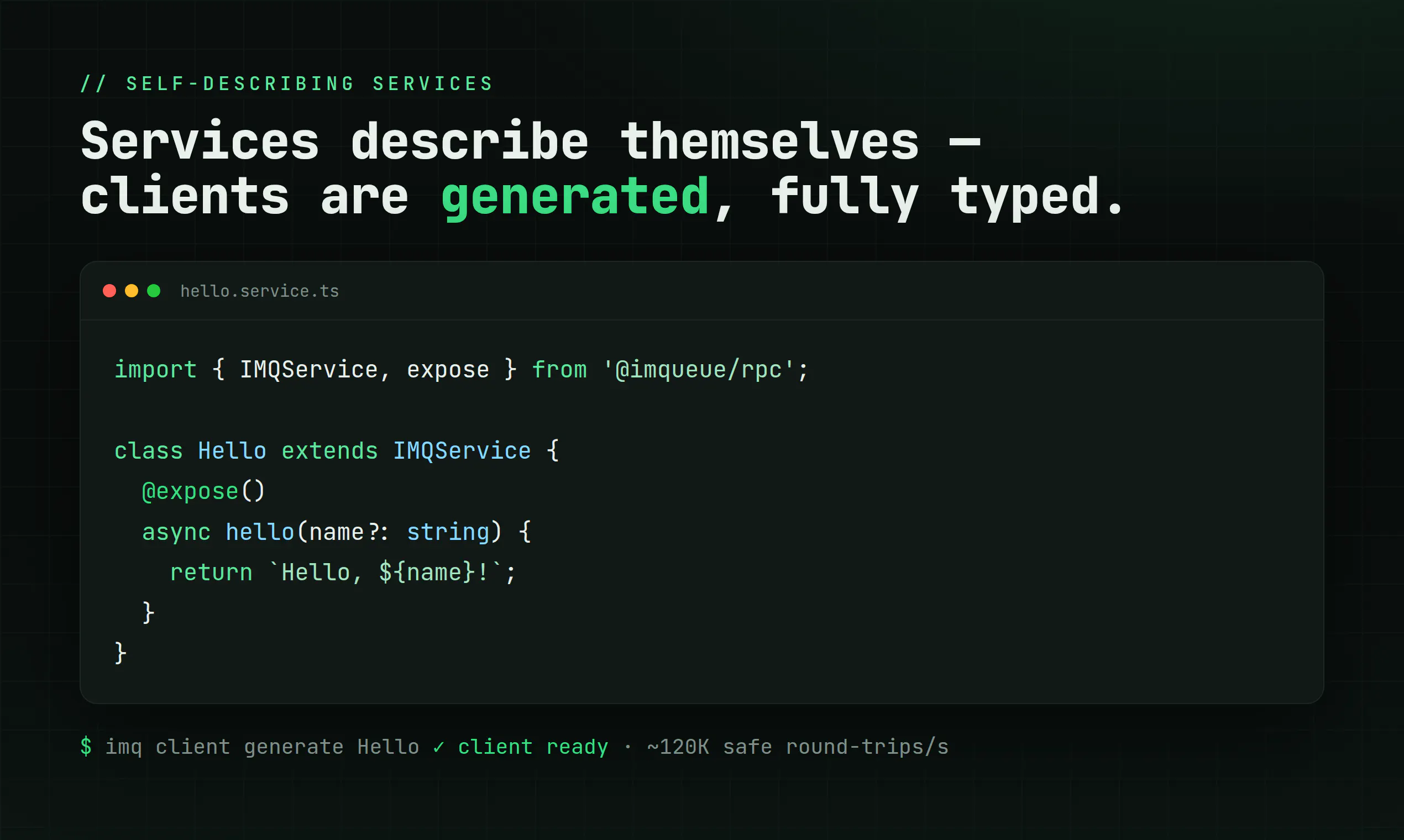Screen dimensions: 1404x840
Task: Select the hello.service.ts file name
Action: 259,291
